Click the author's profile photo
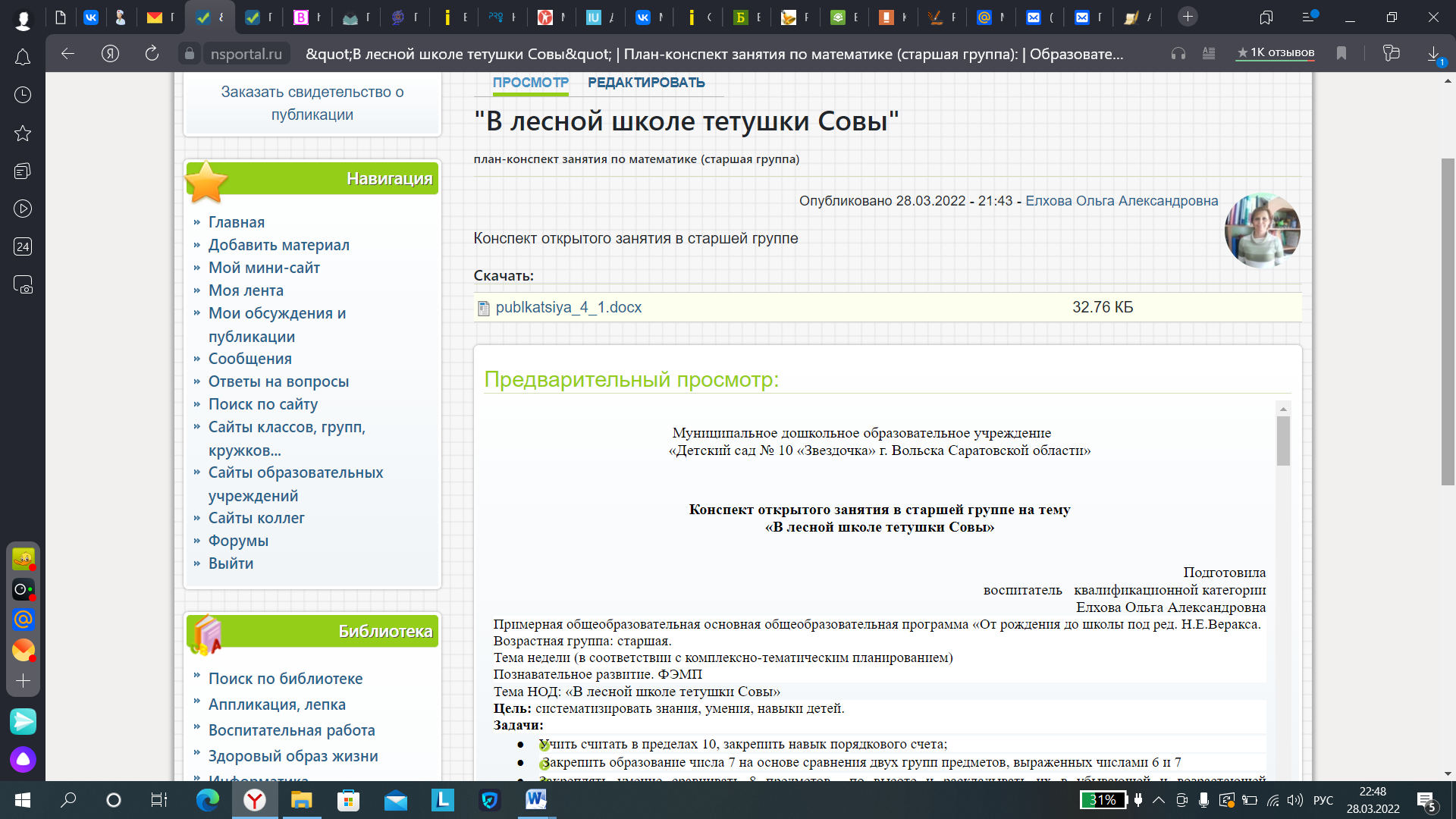The height and width of the screenshot is (819, 1456). click(1261, 231)
